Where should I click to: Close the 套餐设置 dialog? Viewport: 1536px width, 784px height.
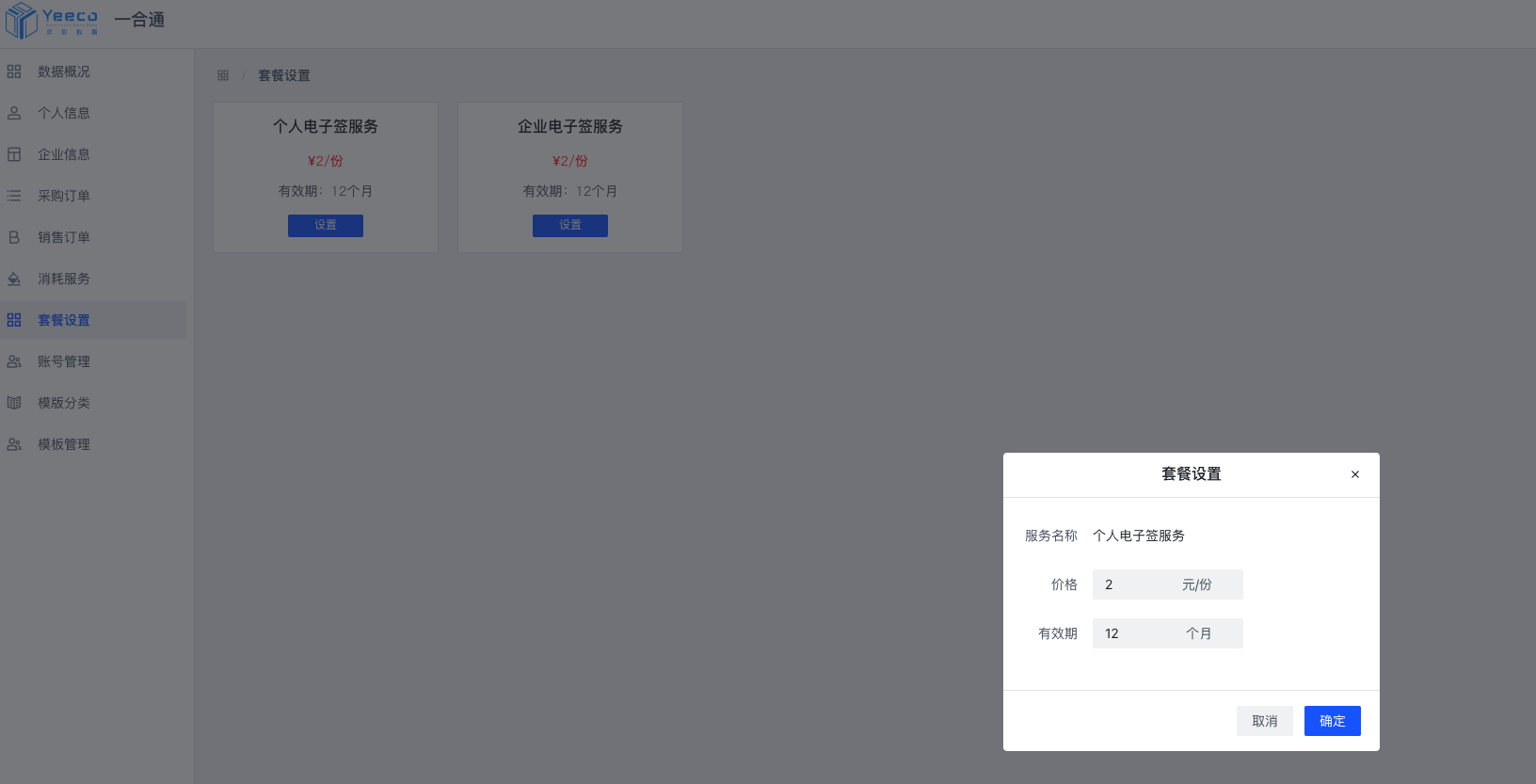click(1355, 474)
